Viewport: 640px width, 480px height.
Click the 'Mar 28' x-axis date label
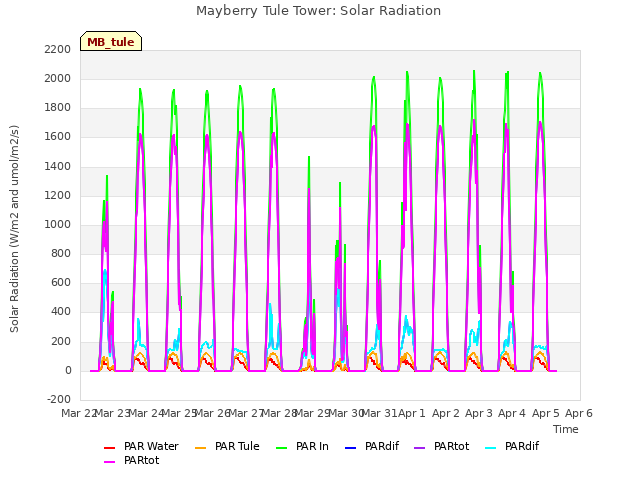click(279, 413)
